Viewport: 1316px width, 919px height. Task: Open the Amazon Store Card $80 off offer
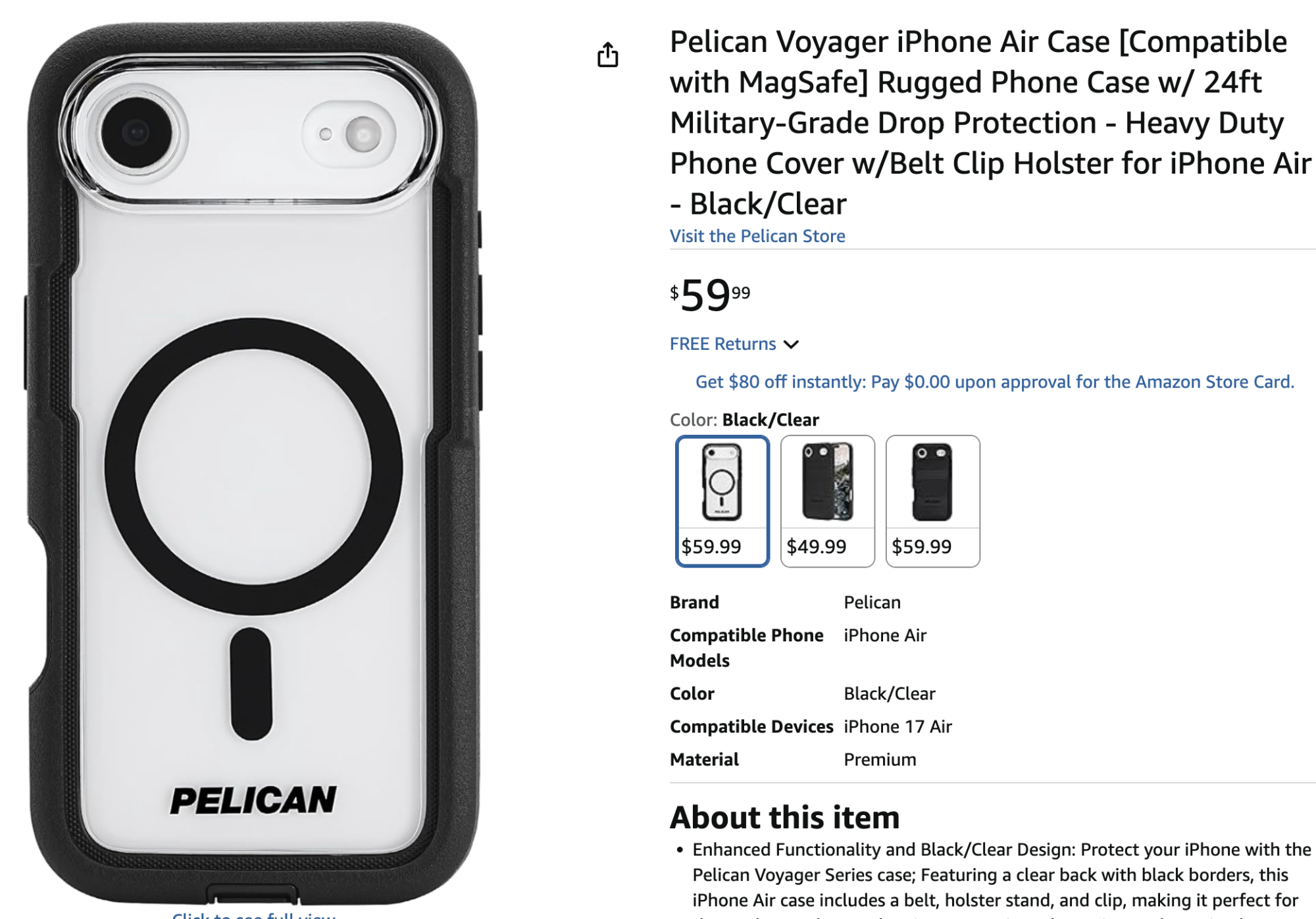[995, 382]
